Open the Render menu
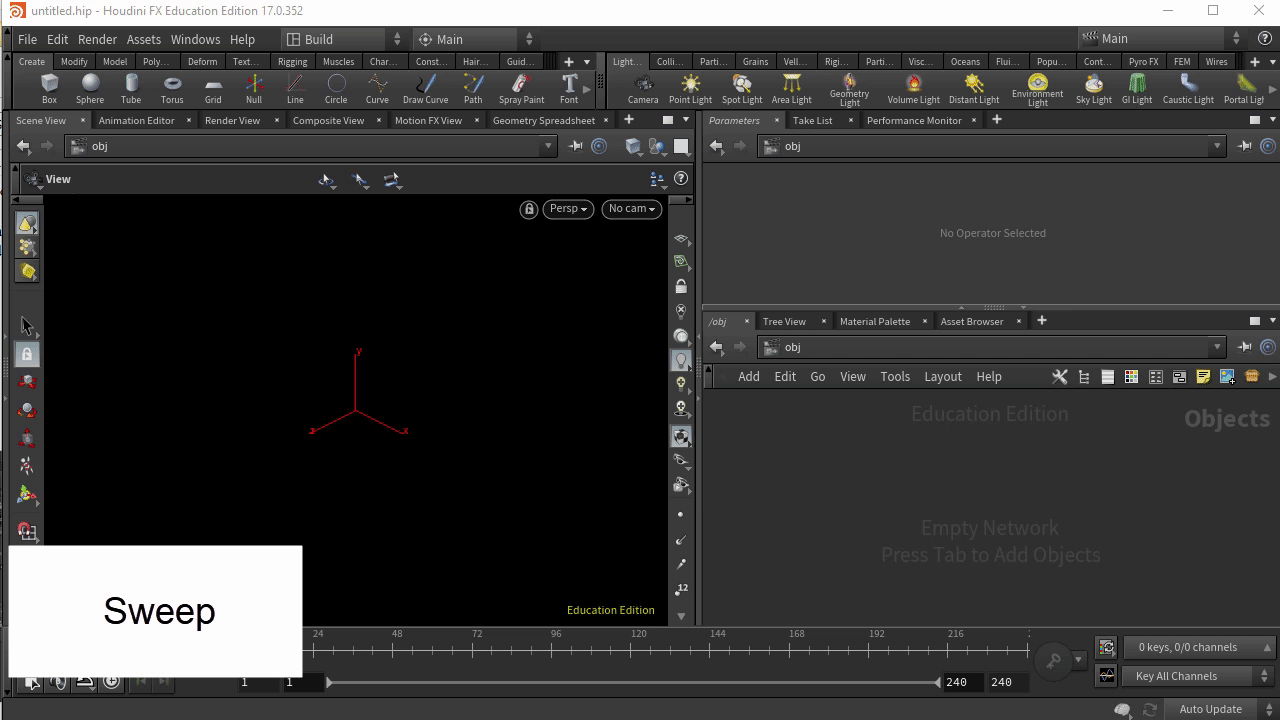1280x720 pixels. 97,39
